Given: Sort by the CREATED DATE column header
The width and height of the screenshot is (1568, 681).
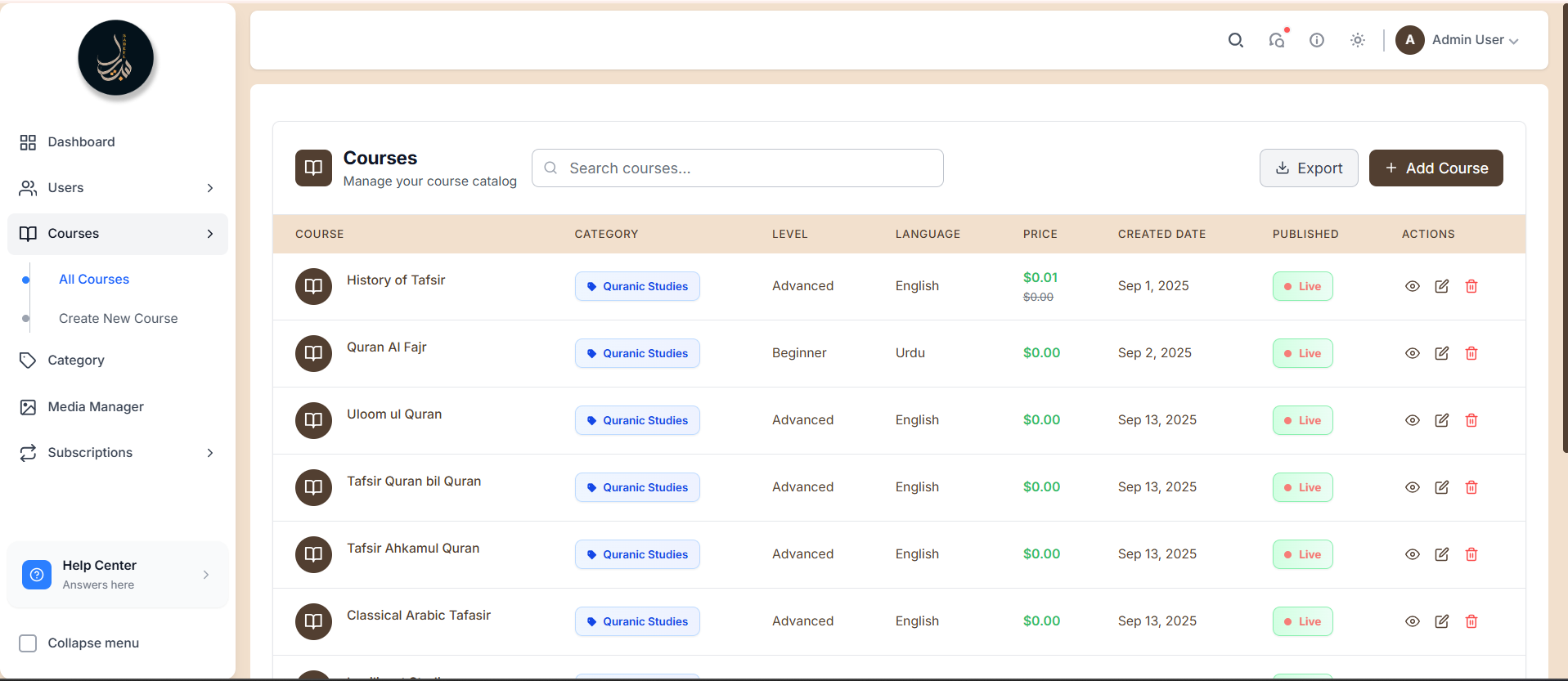Looking at the screenshot, I should 1161,234.
